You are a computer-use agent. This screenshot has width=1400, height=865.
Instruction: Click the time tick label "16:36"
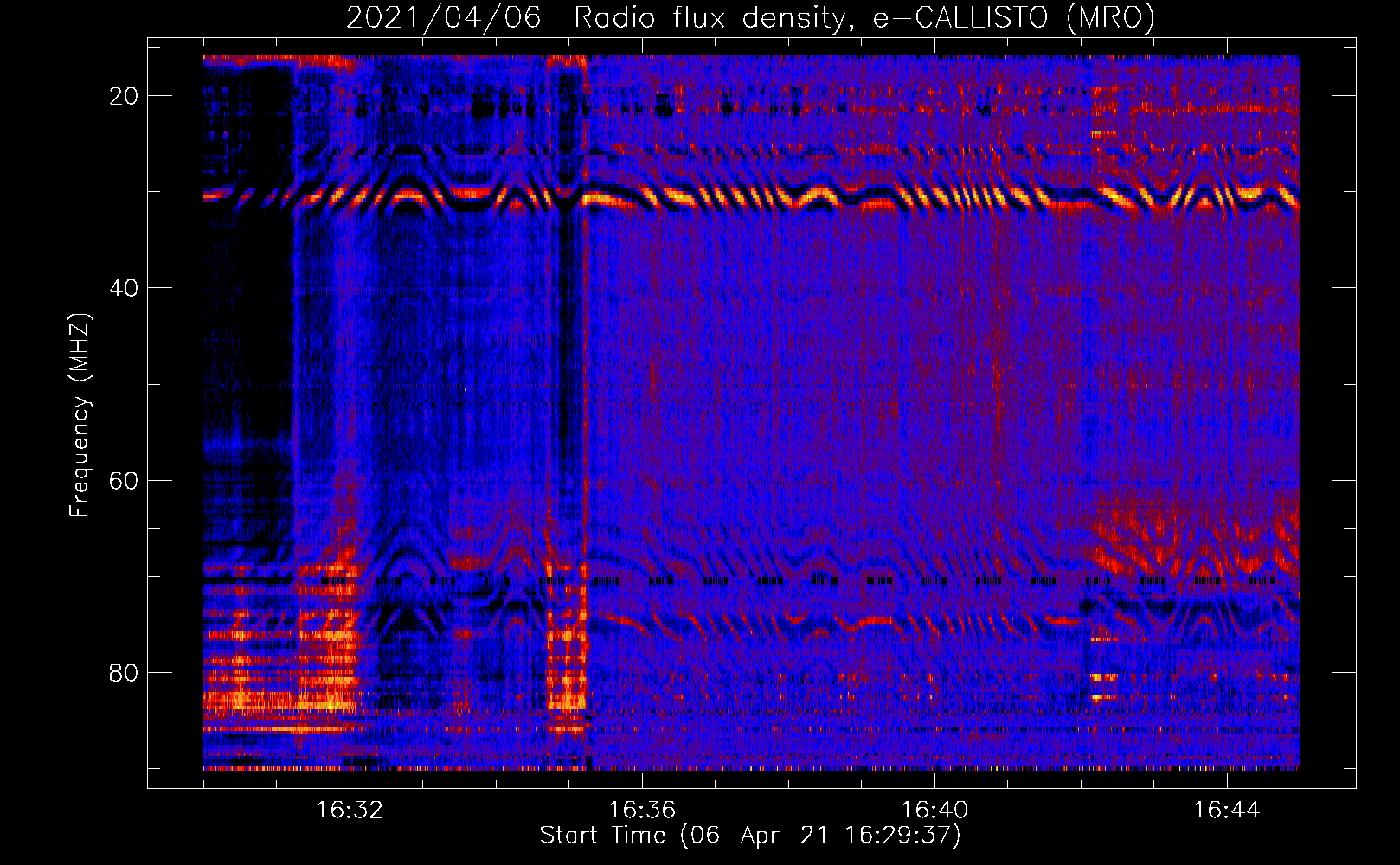(x=642, y=810)
